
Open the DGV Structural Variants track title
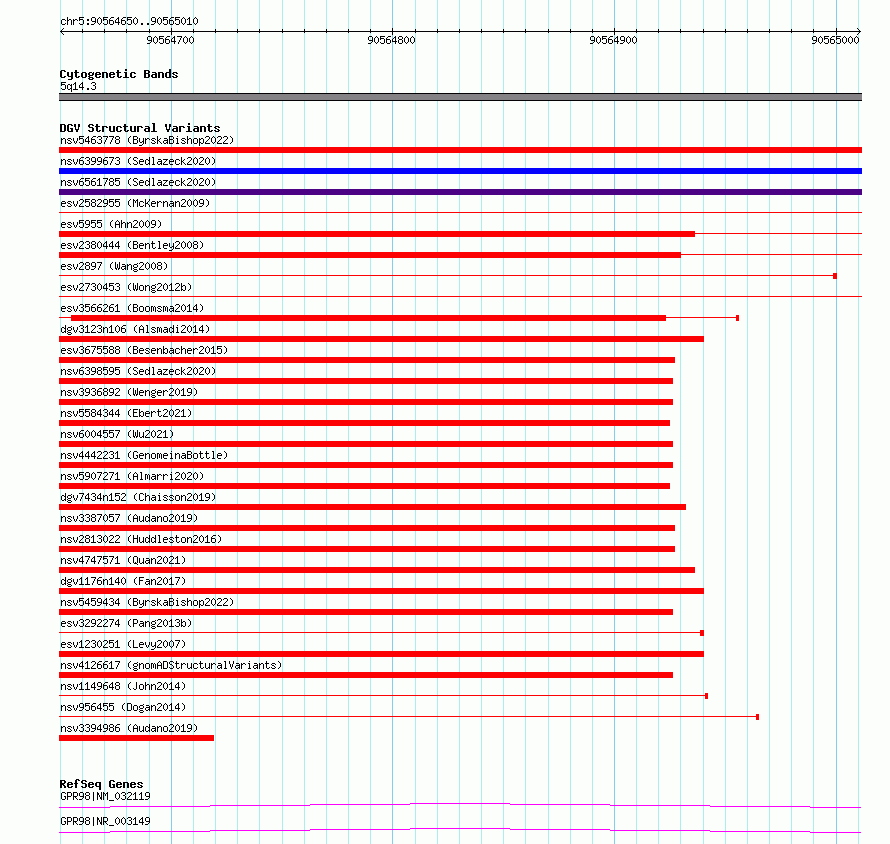coord(140,128)
